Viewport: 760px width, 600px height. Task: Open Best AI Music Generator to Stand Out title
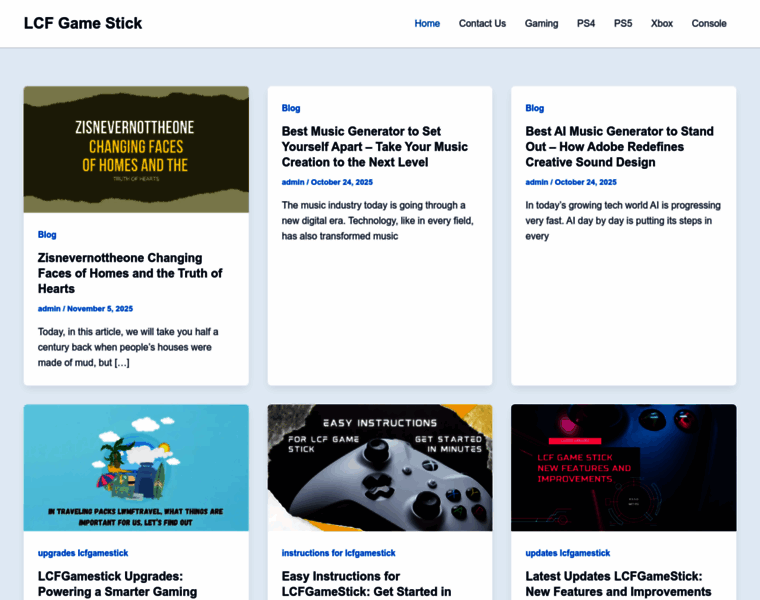tap(619, 147)
